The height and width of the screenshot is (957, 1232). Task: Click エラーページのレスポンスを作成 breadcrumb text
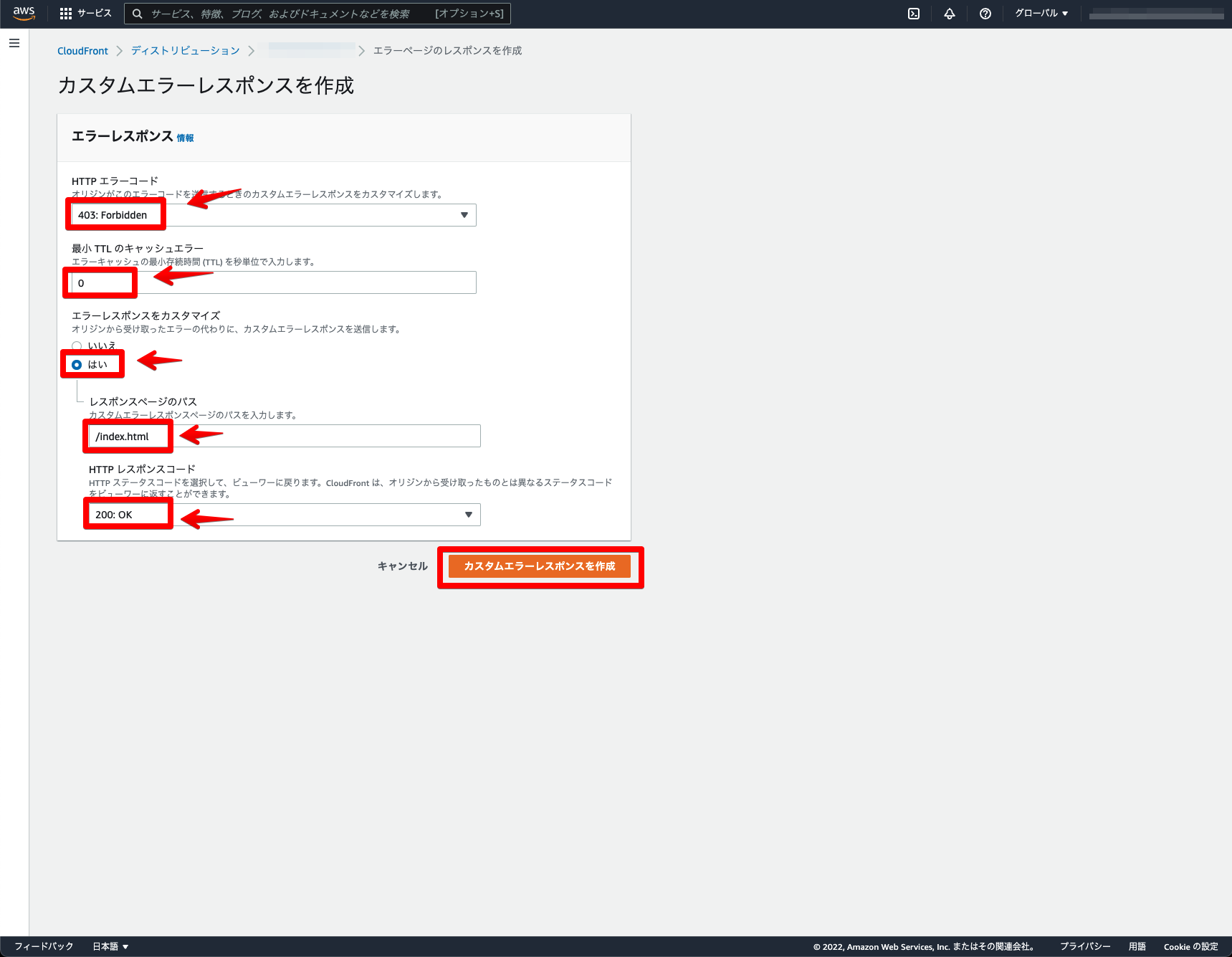point(447,51)
